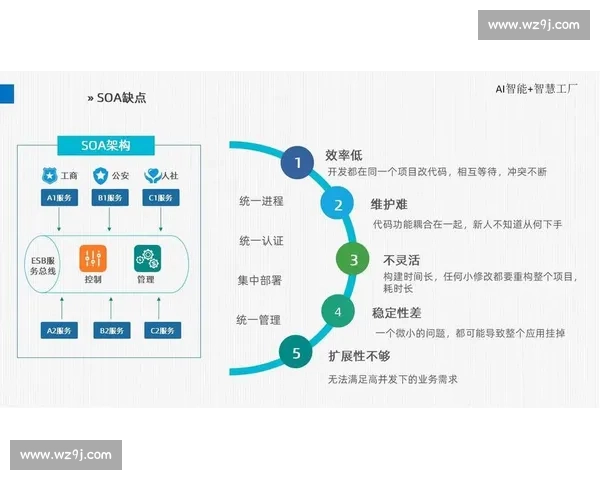Click the number 4 circle
The height and width of the screenshot is (480, 600).
pyautogui.click(x=338, y=311)
